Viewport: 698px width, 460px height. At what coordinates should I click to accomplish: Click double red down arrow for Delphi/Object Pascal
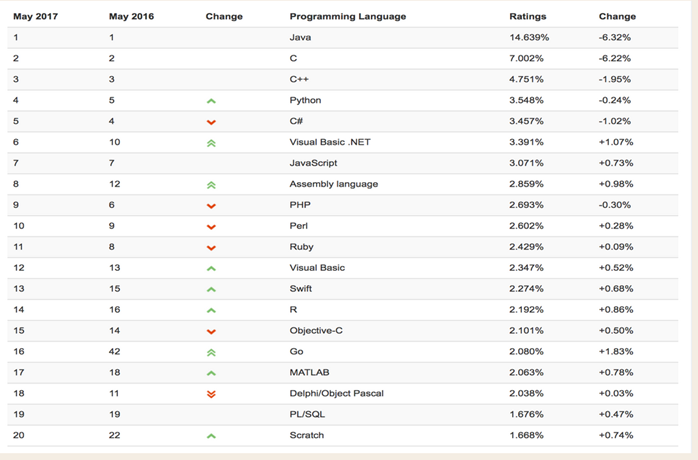pos(211,394)
